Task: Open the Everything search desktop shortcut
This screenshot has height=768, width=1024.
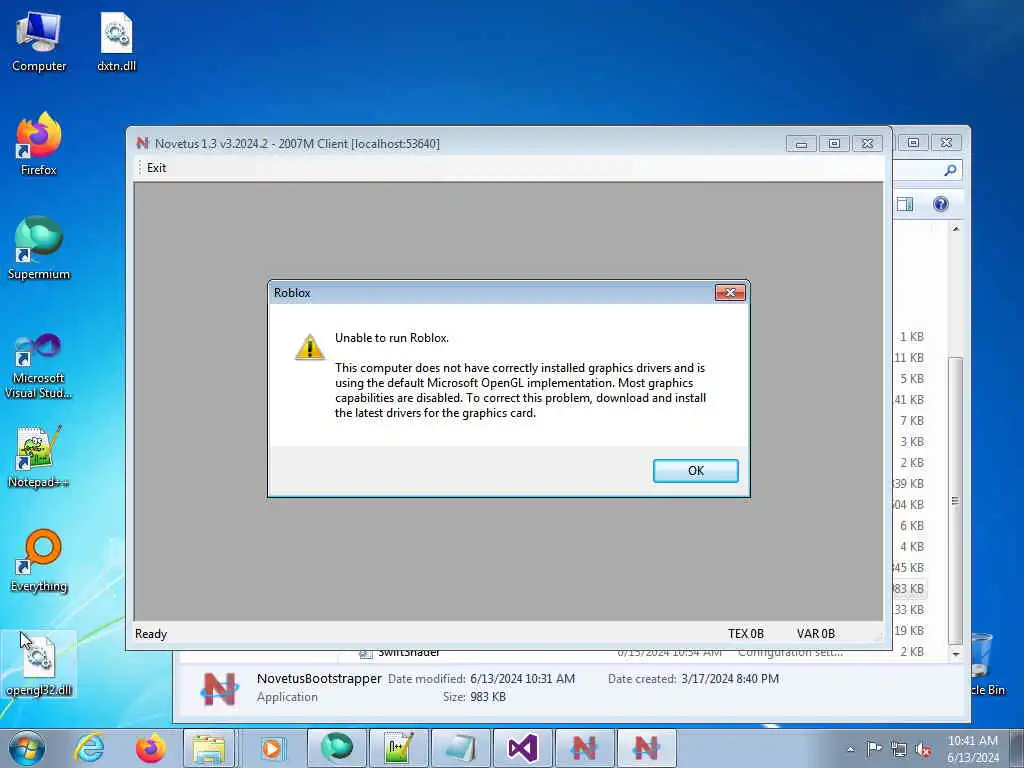Action: 39,561
